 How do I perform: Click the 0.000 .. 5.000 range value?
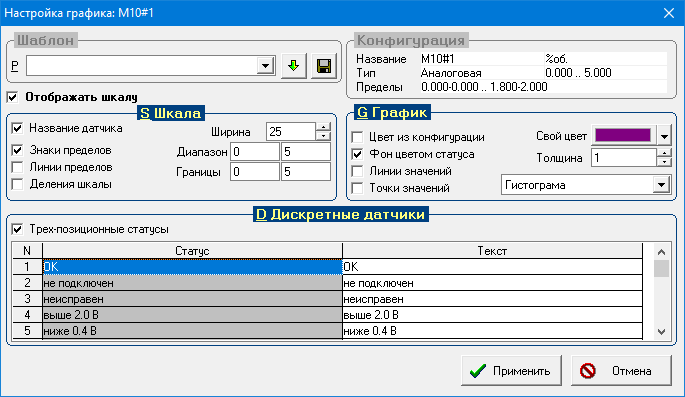pos(578,73)
